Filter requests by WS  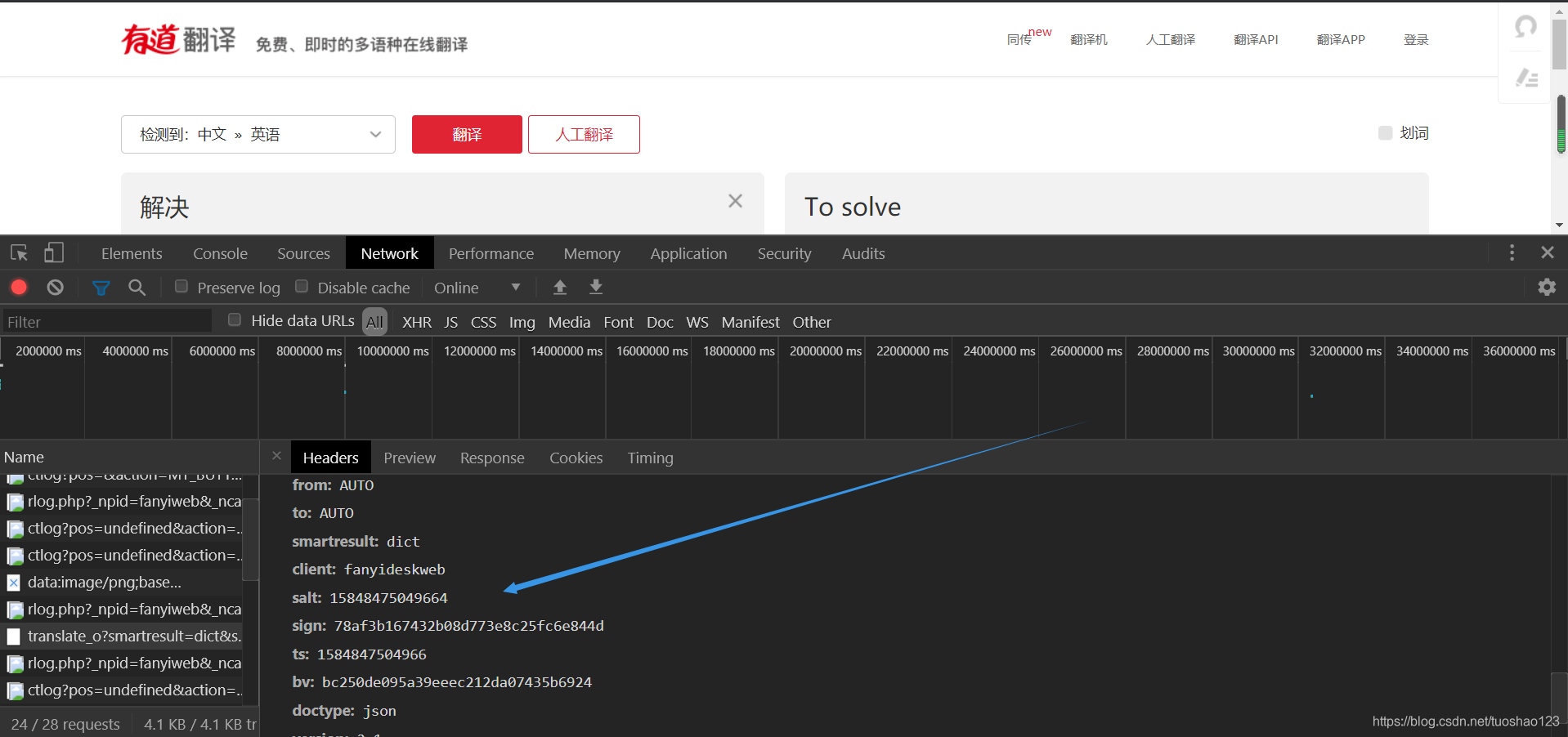coord(697,322)
